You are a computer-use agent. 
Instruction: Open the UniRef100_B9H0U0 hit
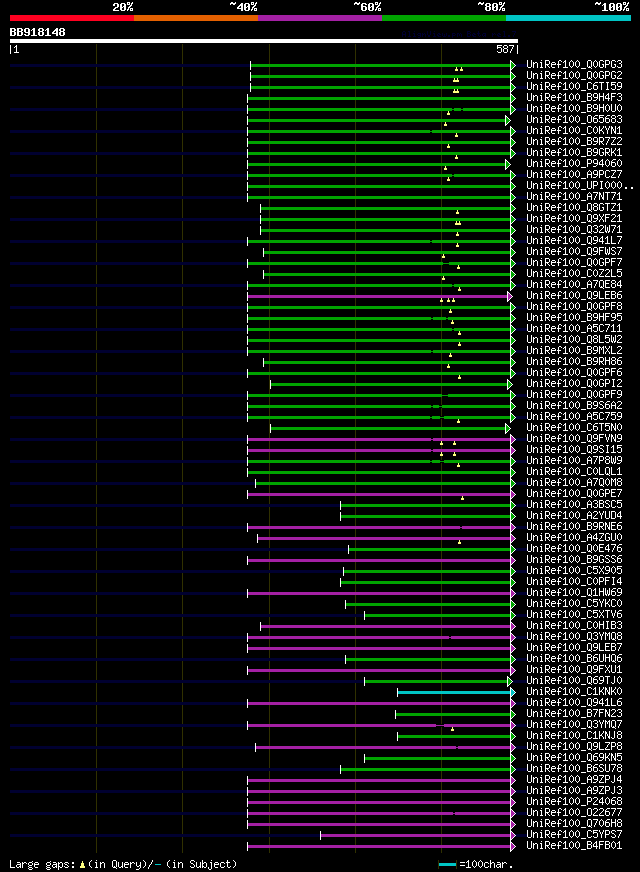tap(574, 108)
